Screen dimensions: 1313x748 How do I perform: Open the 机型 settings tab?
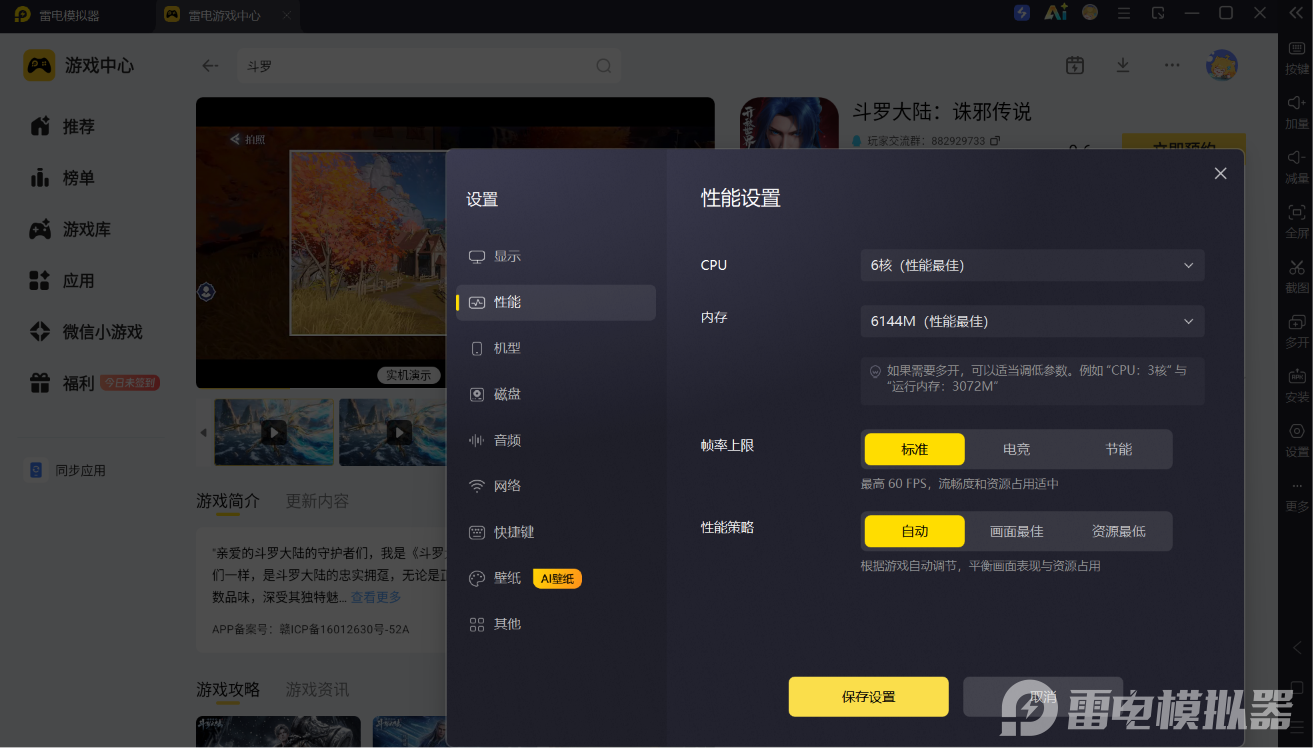[556, 349]
